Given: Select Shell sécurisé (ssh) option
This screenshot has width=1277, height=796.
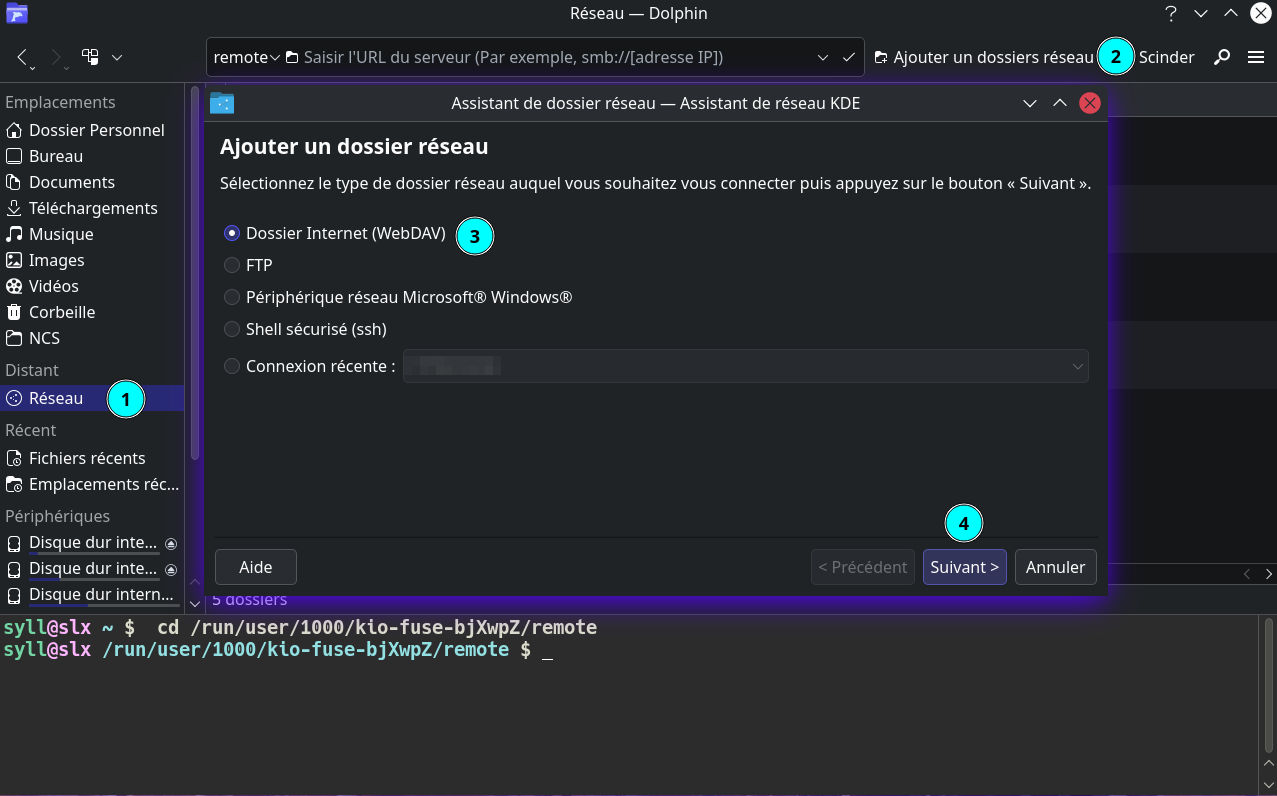Looking at the screenshot, I should click(232, 329).
